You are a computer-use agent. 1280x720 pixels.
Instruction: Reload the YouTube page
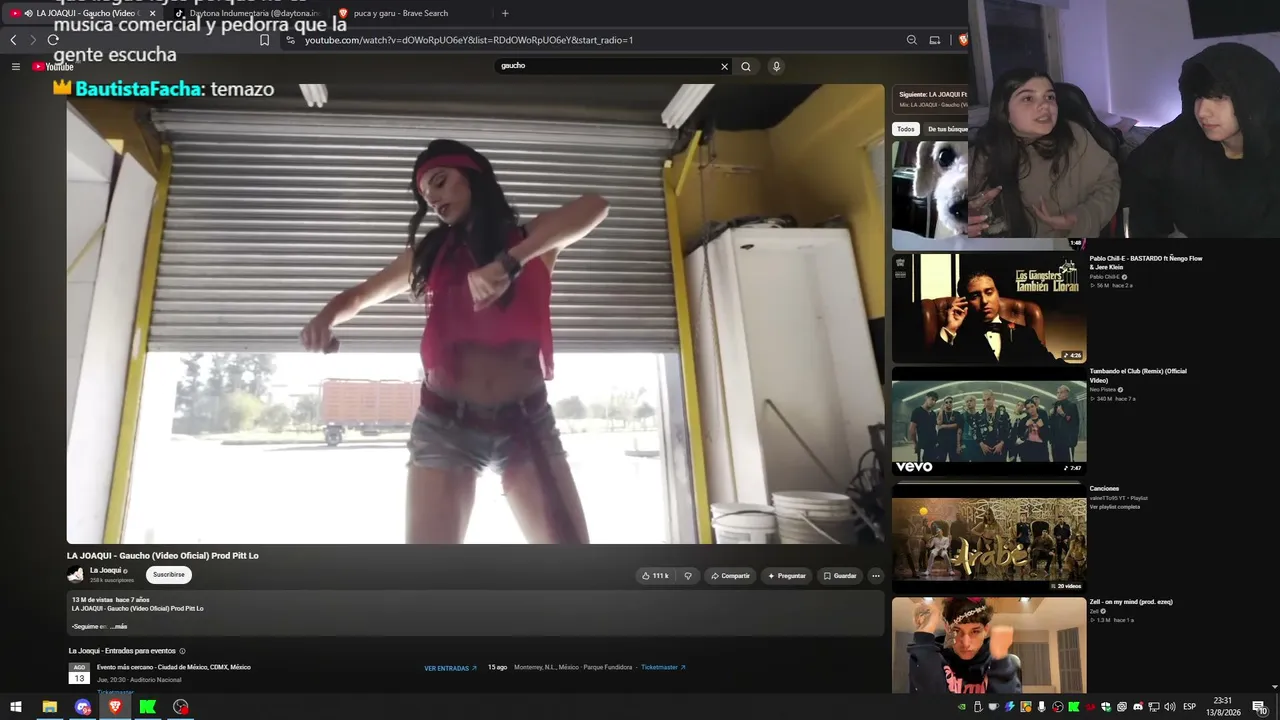pos(53,40)
